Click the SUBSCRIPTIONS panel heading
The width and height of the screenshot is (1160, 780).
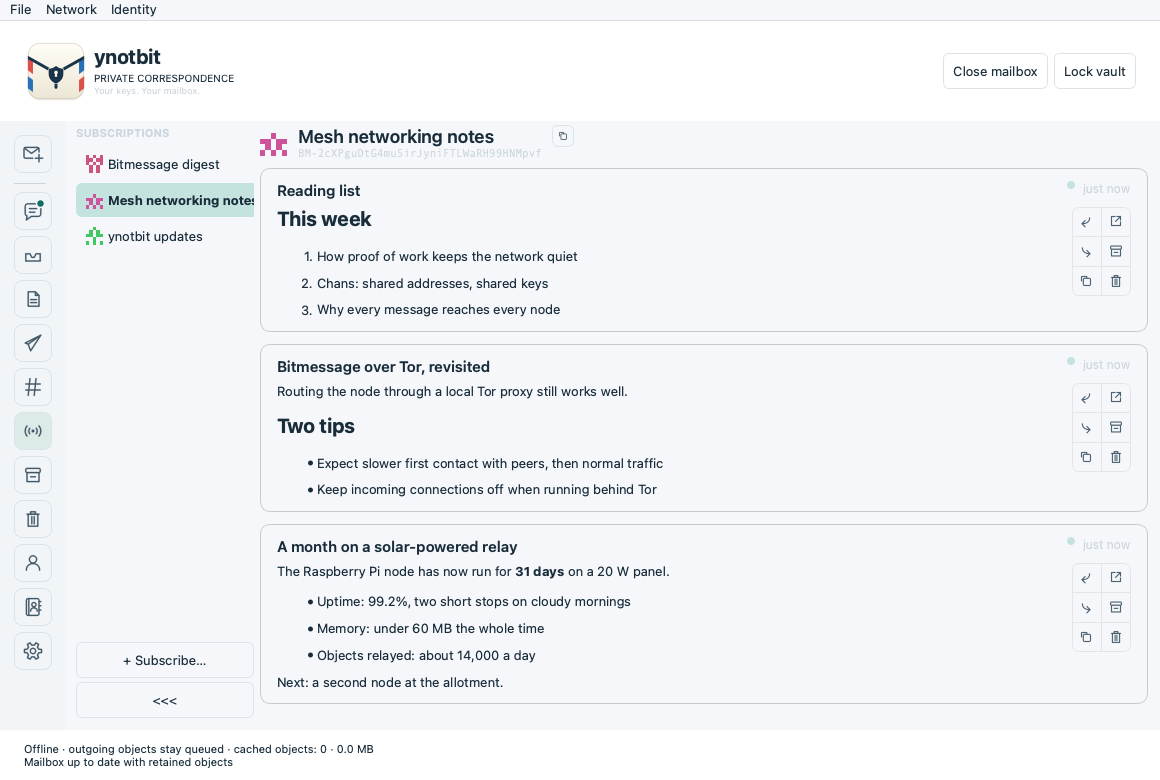tap(122, 133)
